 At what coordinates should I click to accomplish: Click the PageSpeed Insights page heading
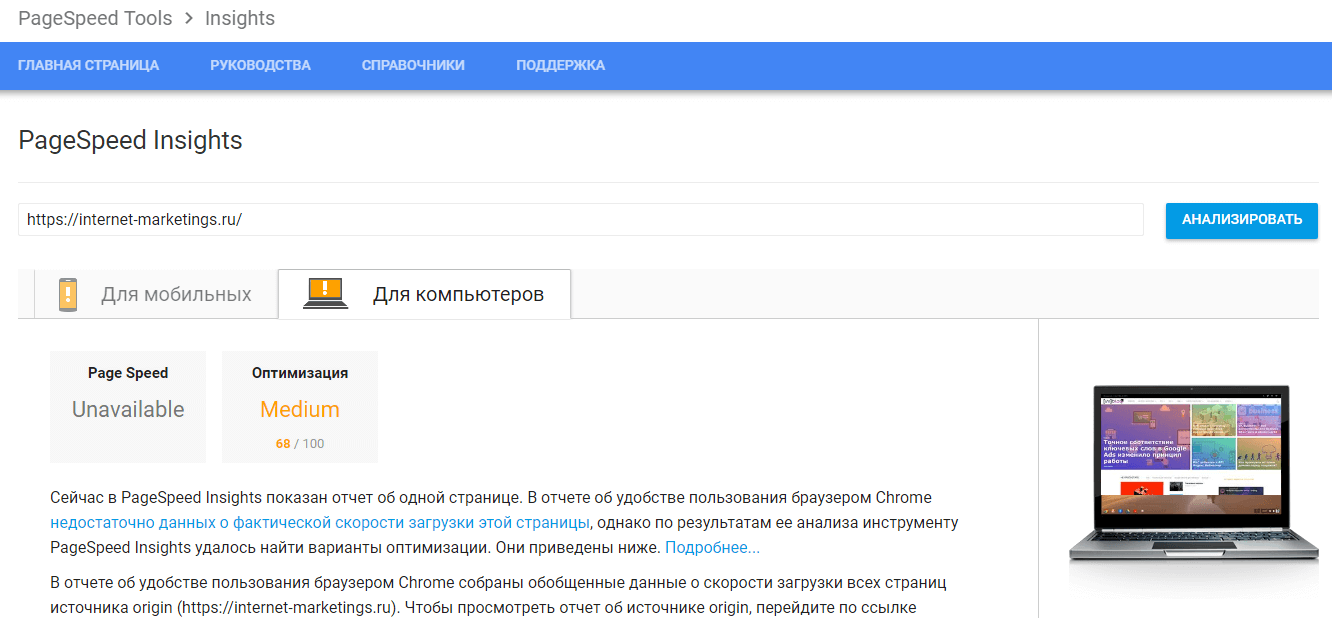(x=130, y=140)
